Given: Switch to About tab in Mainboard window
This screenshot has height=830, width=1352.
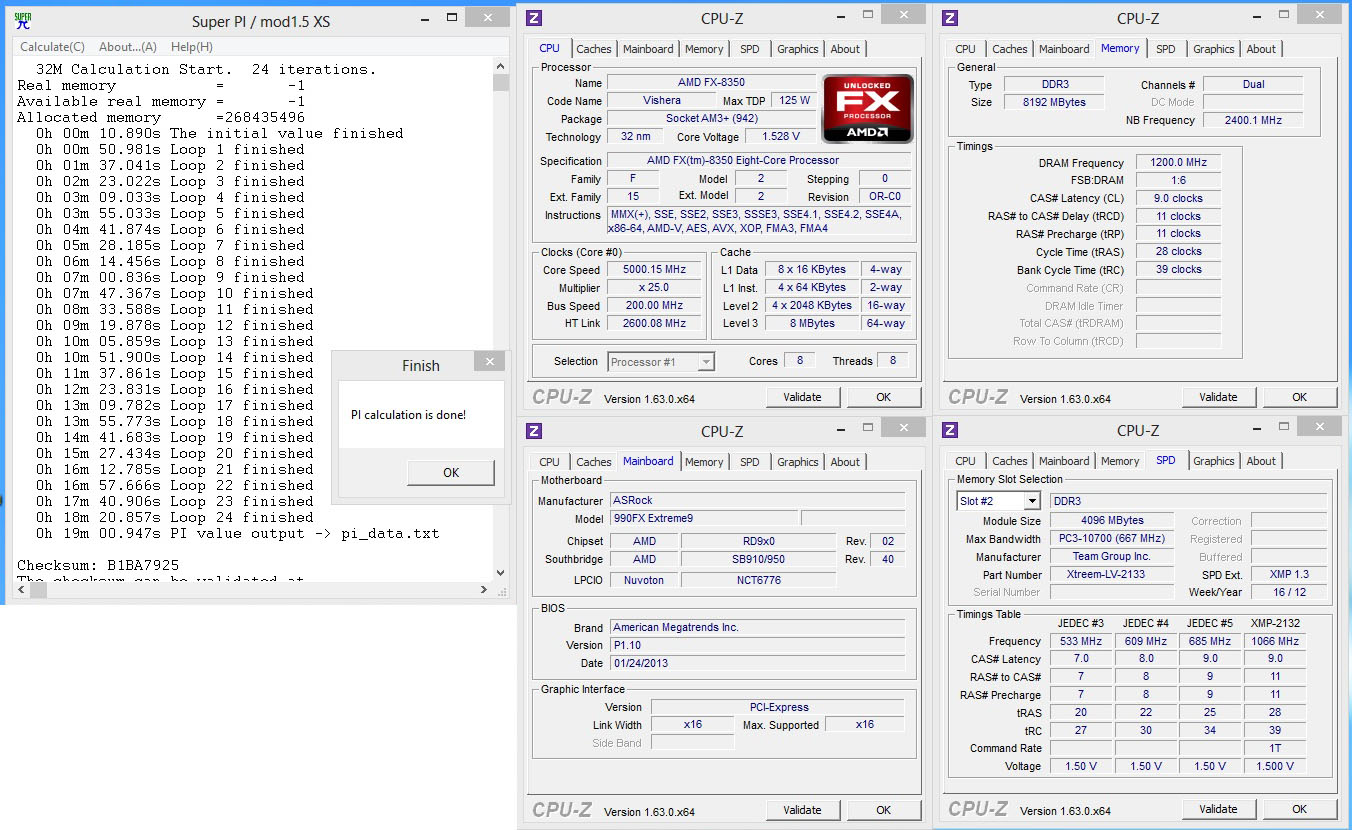Looking at the screenshot, I should point(845,462).
